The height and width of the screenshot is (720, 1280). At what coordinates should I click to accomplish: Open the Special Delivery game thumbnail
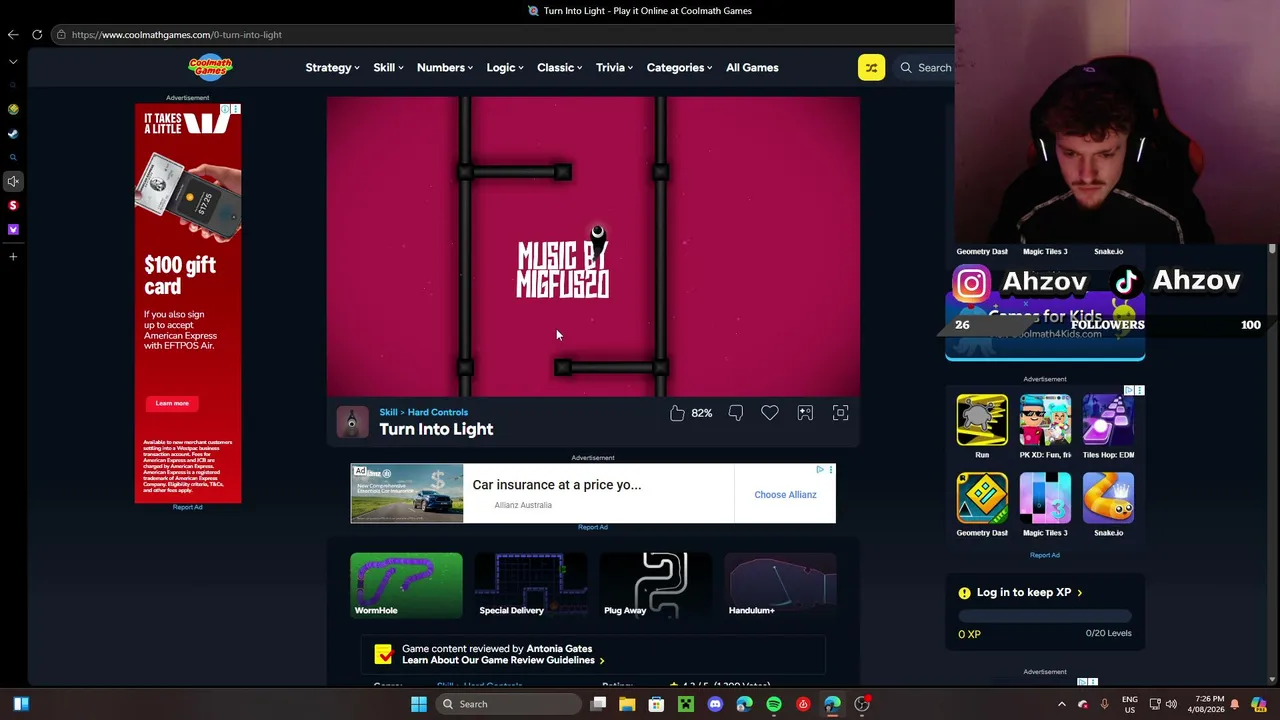(x=531, y=585)
